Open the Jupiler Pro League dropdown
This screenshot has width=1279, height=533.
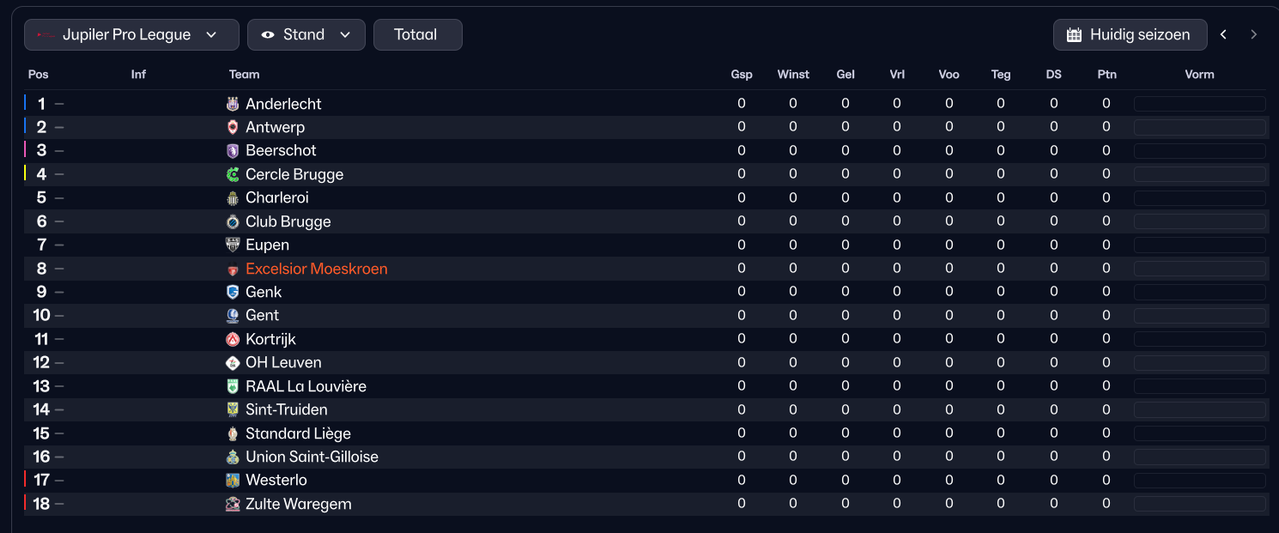click(x=132, y=35)
